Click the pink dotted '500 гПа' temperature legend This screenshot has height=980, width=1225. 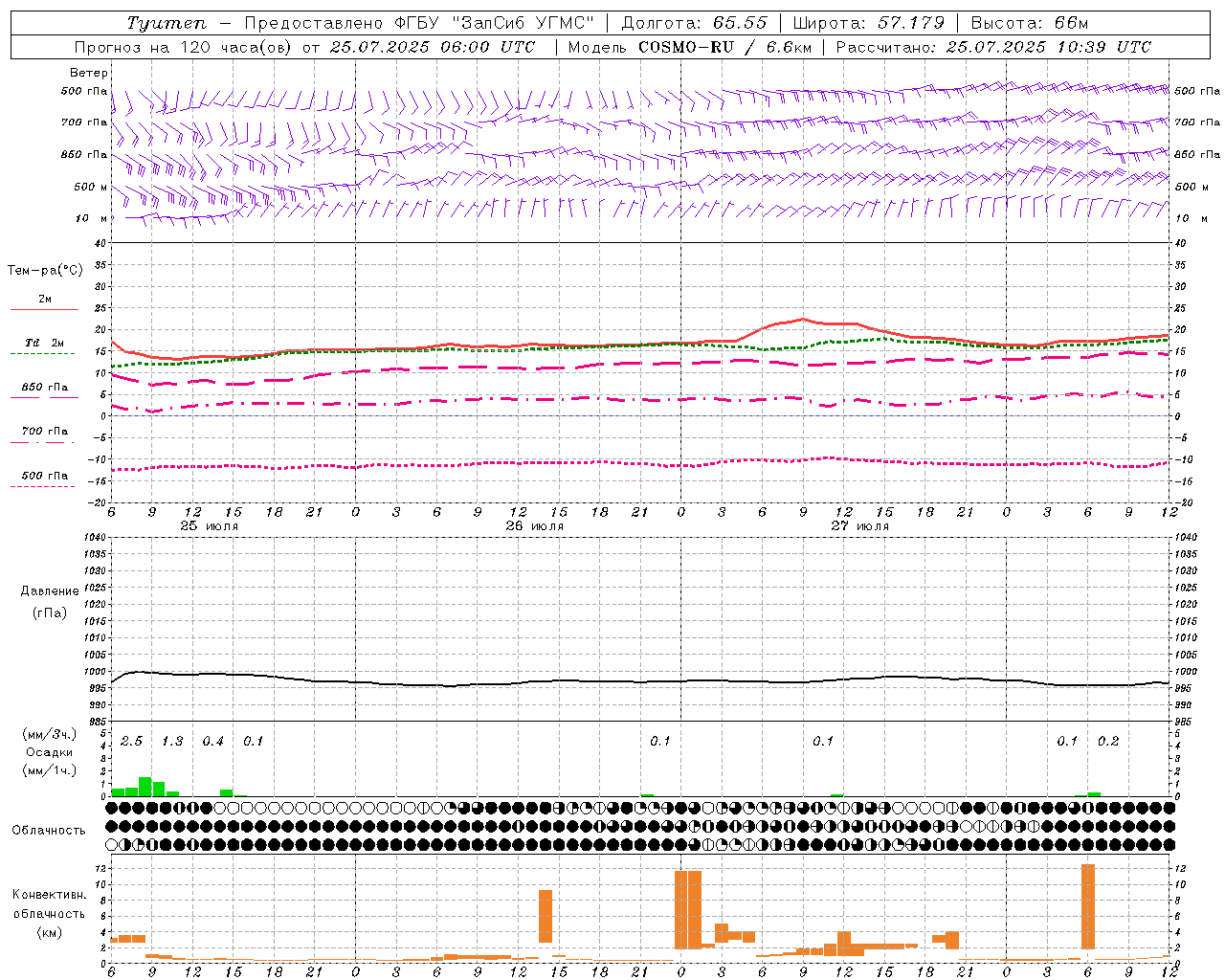[x=44, y=480]
